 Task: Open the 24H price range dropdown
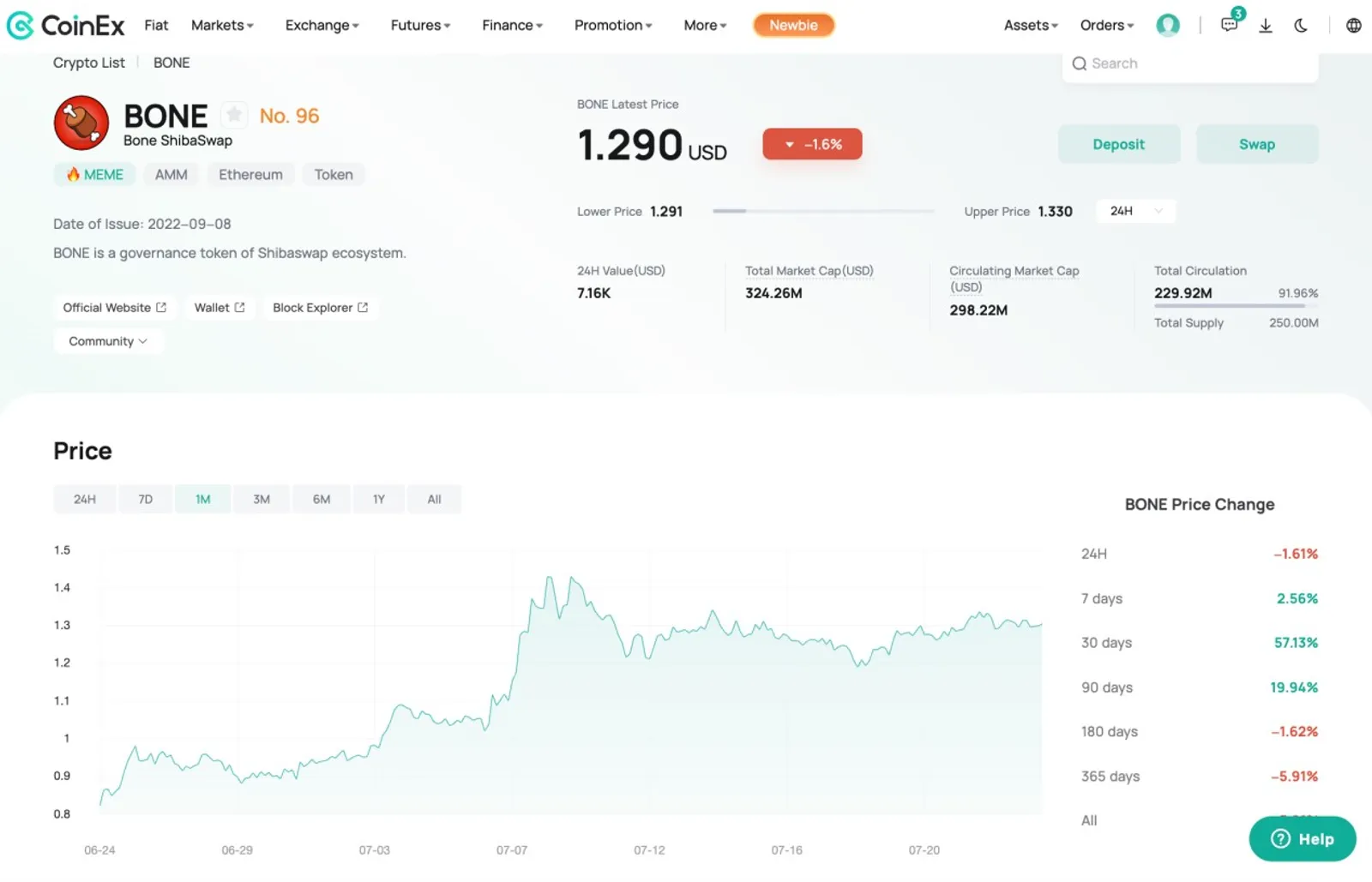coord(1135,211)
